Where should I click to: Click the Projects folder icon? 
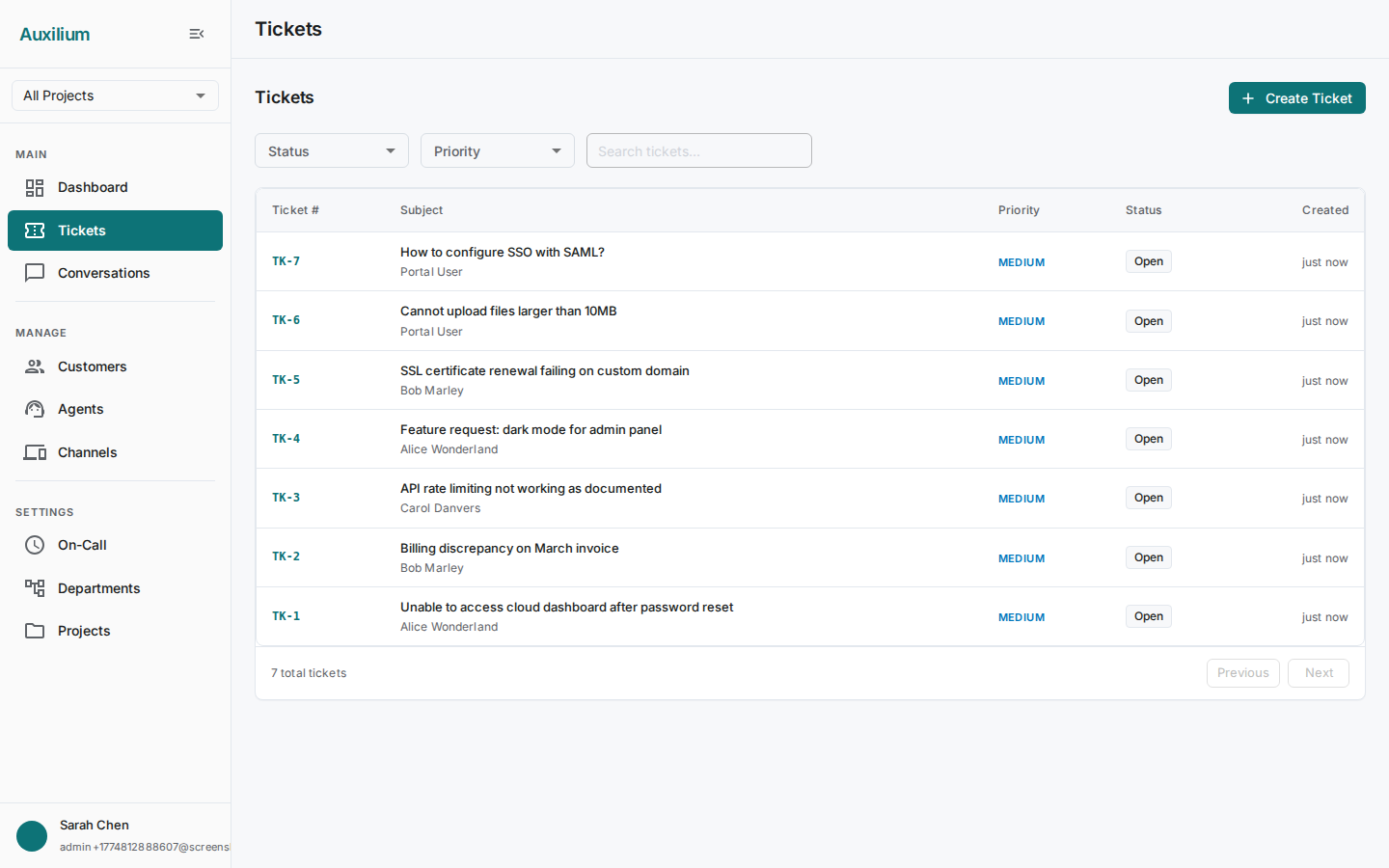pyautogui.click(x=35, y=631)
